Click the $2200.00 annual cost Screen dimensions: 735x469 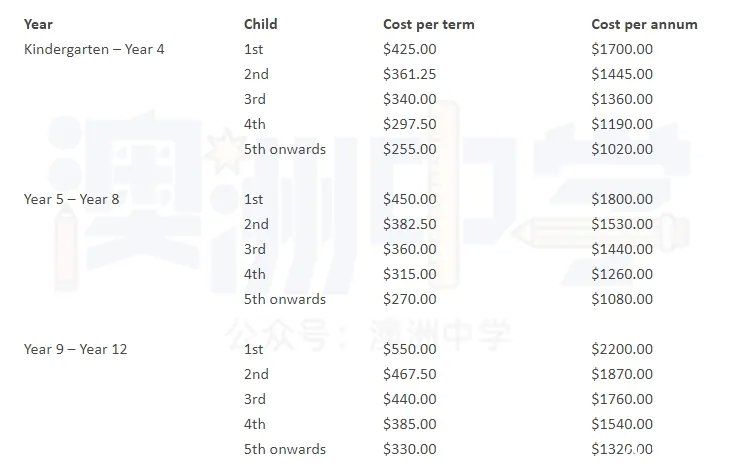[622, 349]
